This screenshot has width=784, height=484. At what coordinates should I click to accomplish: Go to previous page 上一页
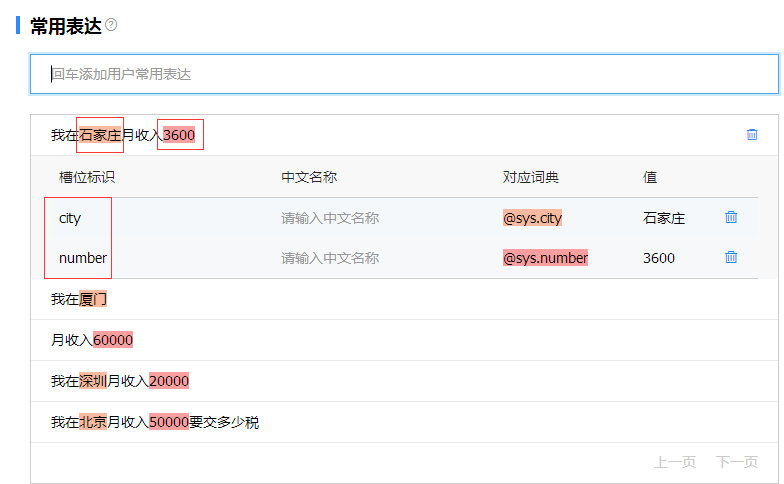tap(675, 462)
